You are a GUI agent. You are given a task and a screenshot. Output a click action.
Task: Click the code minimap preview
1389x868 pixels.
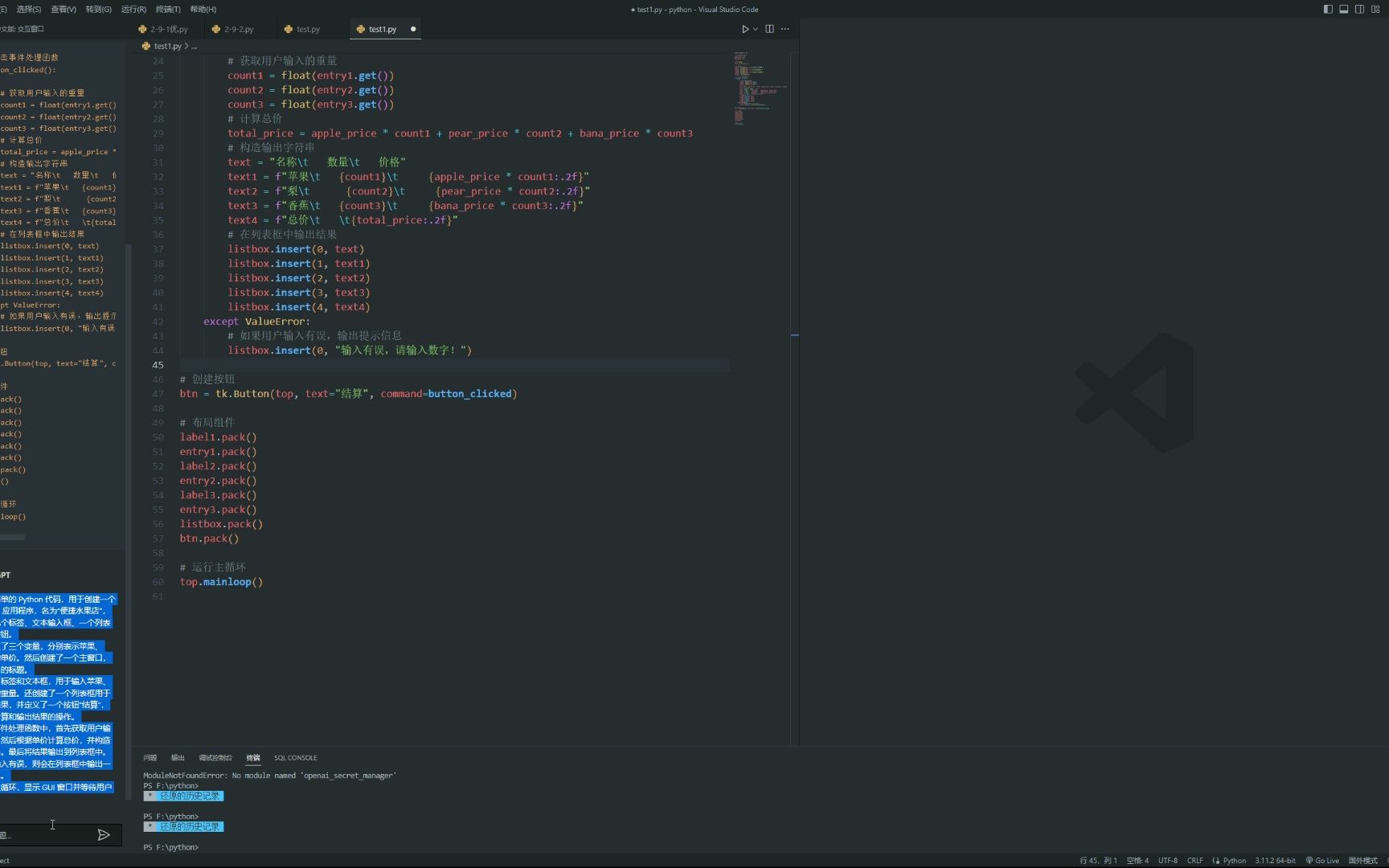coord(760,88)
